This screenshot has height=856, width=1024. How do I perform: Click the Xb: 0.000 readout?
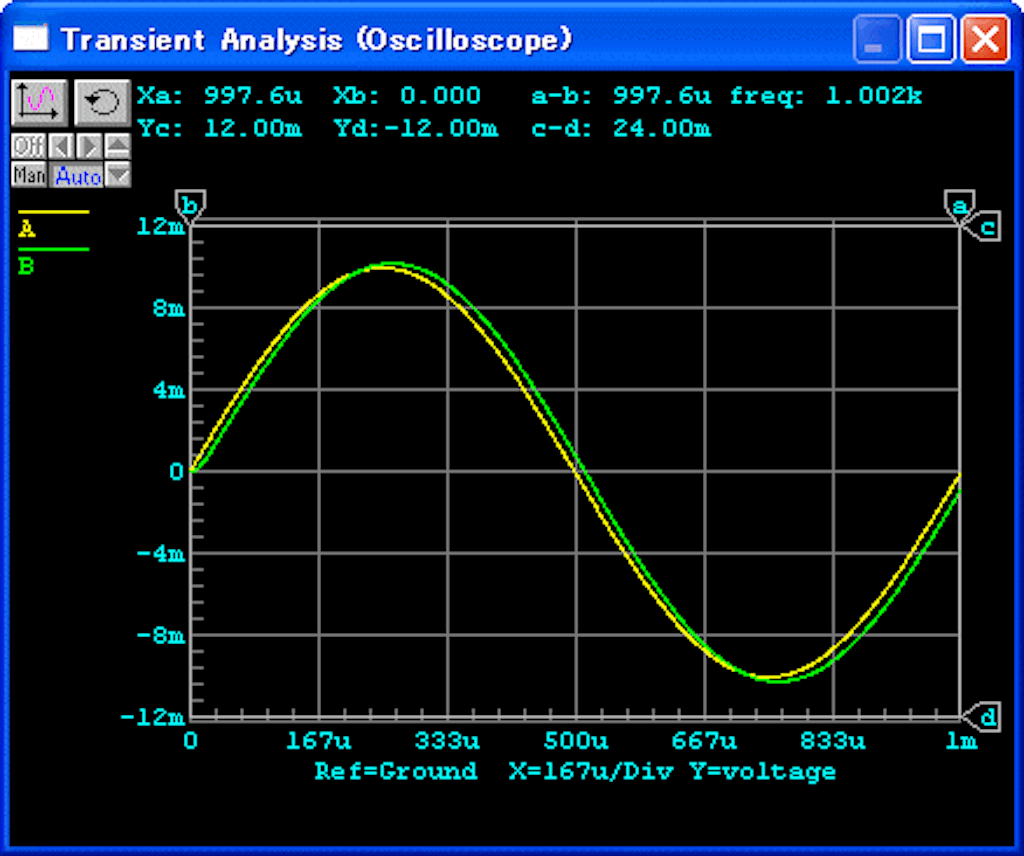pyautogui.click(x=408, y=96)
